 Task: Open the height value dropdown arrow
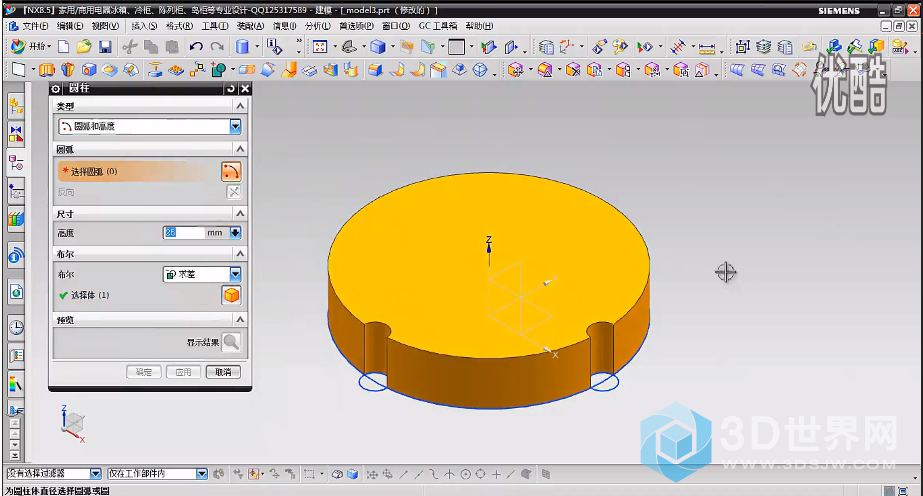click(235, 233)
